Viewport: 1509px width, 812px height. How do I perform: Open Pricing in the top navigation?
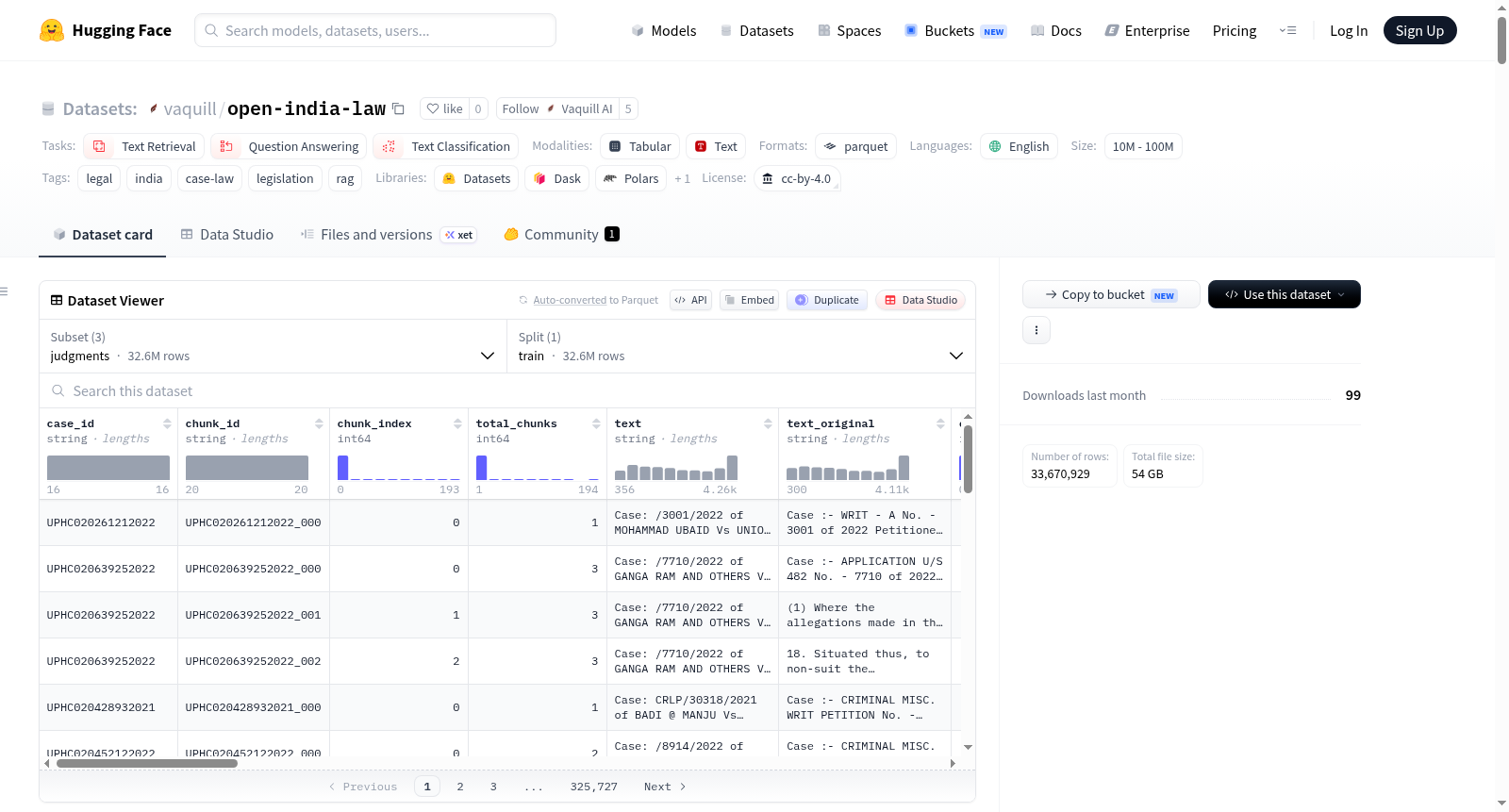click(1235, 30)
